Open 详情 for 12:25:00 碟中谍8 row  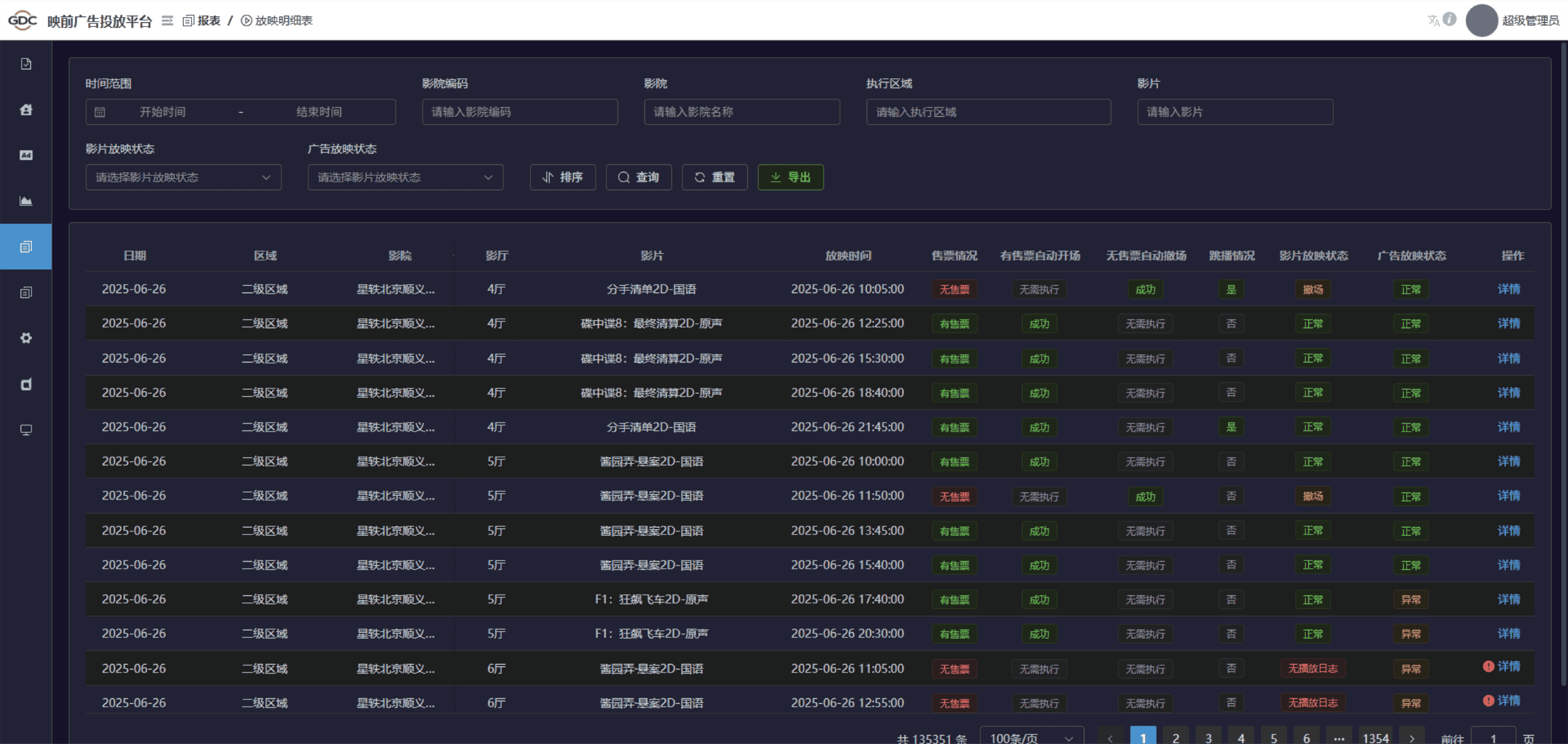1509,323
